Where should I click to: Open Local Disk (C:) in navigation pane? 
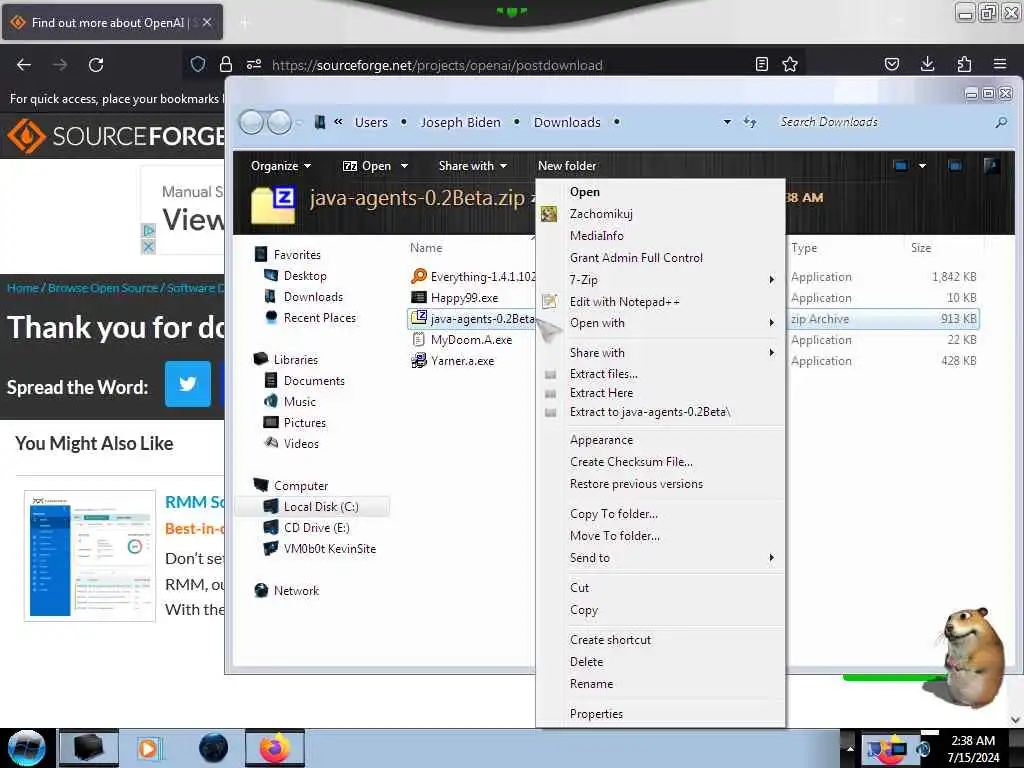(321, 507)
